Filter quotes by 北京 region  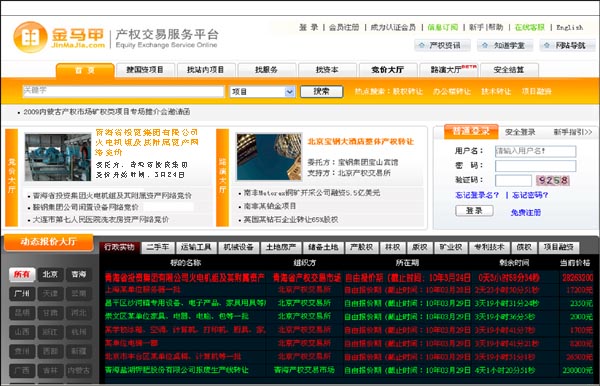(x=50, y=274)
